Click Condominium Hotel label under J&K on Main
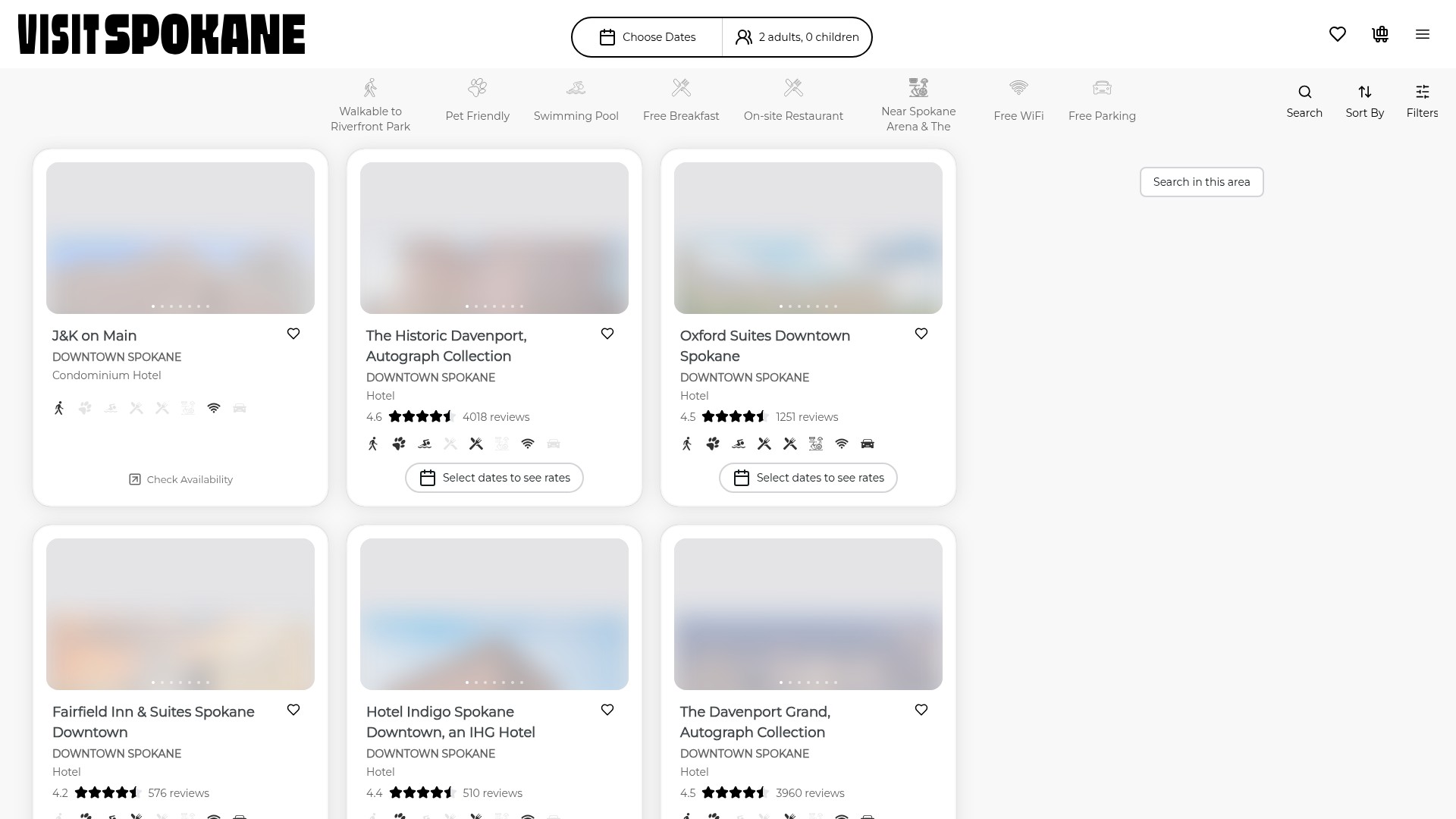The height and width of the screenshot is (819, 1456). click(x=107, y=375)
